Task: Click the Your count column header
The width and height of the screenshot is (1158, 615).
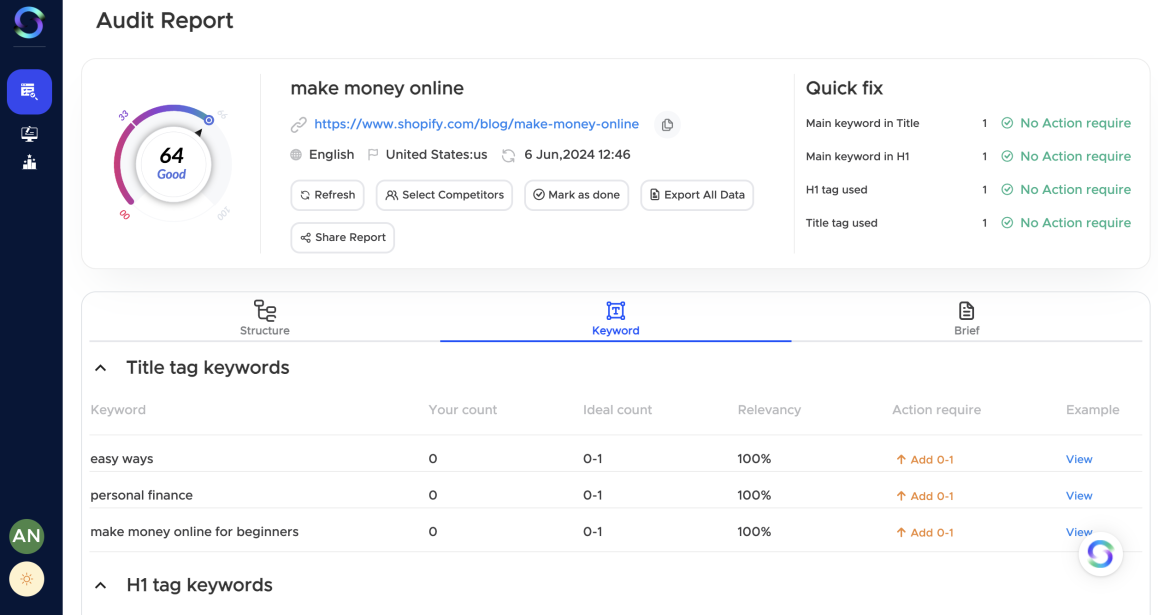Action: pos(463,410)
